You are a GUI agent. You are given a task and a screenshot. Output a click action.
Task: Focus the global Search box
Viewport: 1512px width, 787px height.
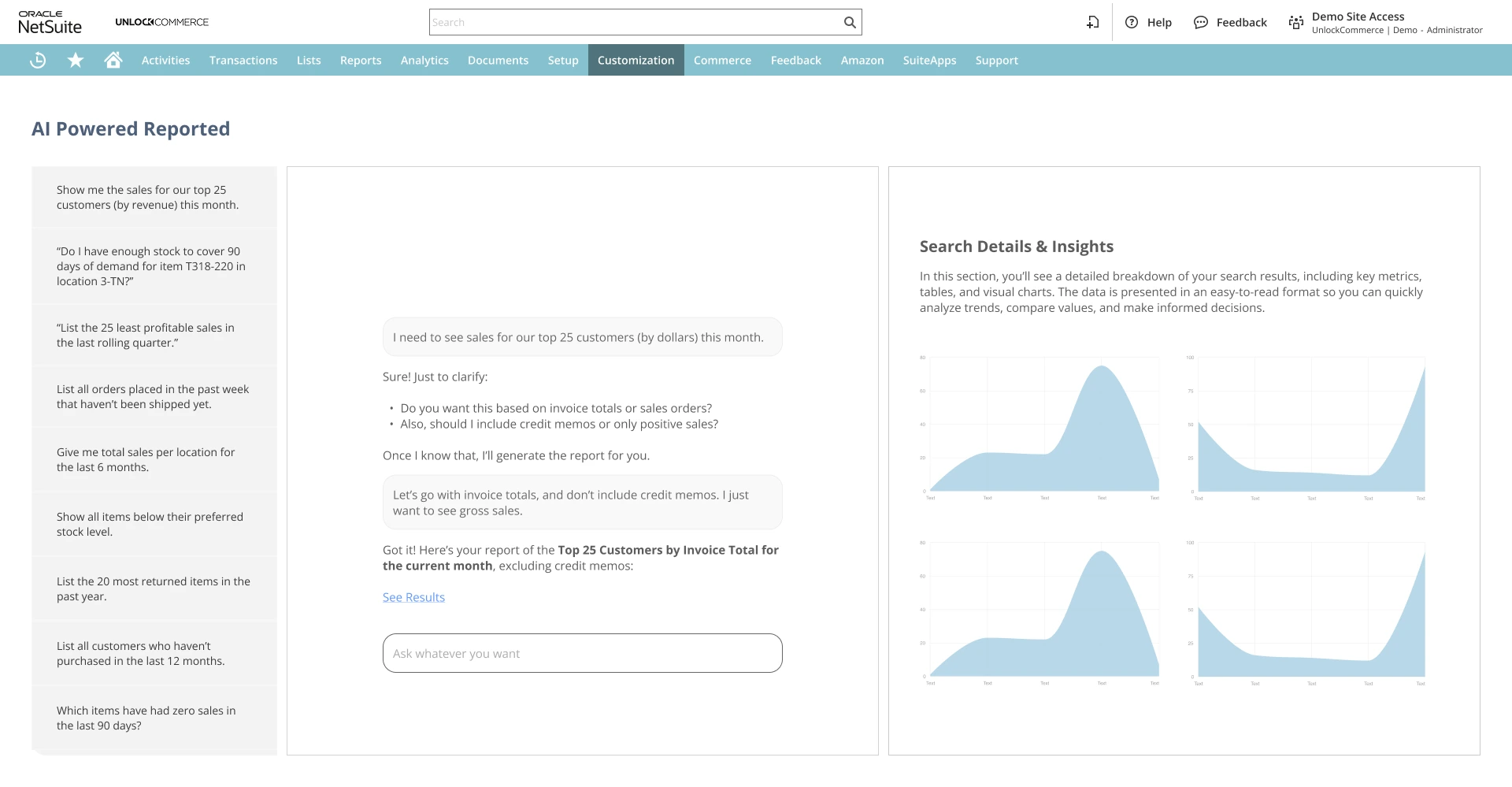[x=634, y=23]
